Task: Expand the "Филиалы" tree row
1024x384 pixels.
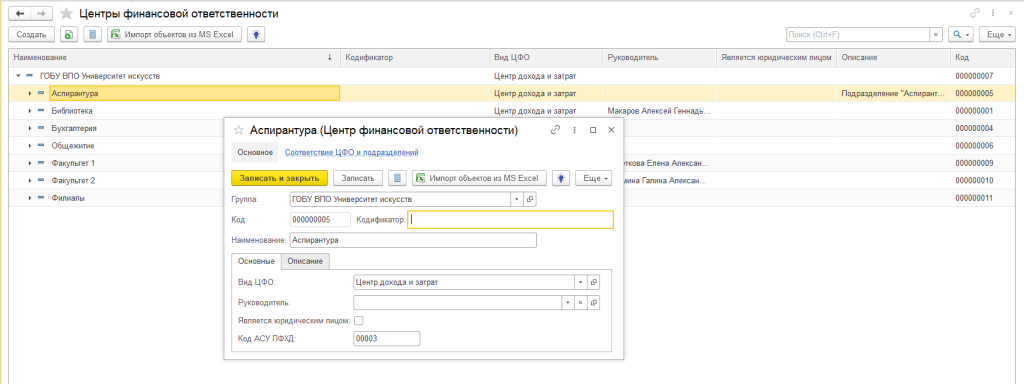Action: 30,197
